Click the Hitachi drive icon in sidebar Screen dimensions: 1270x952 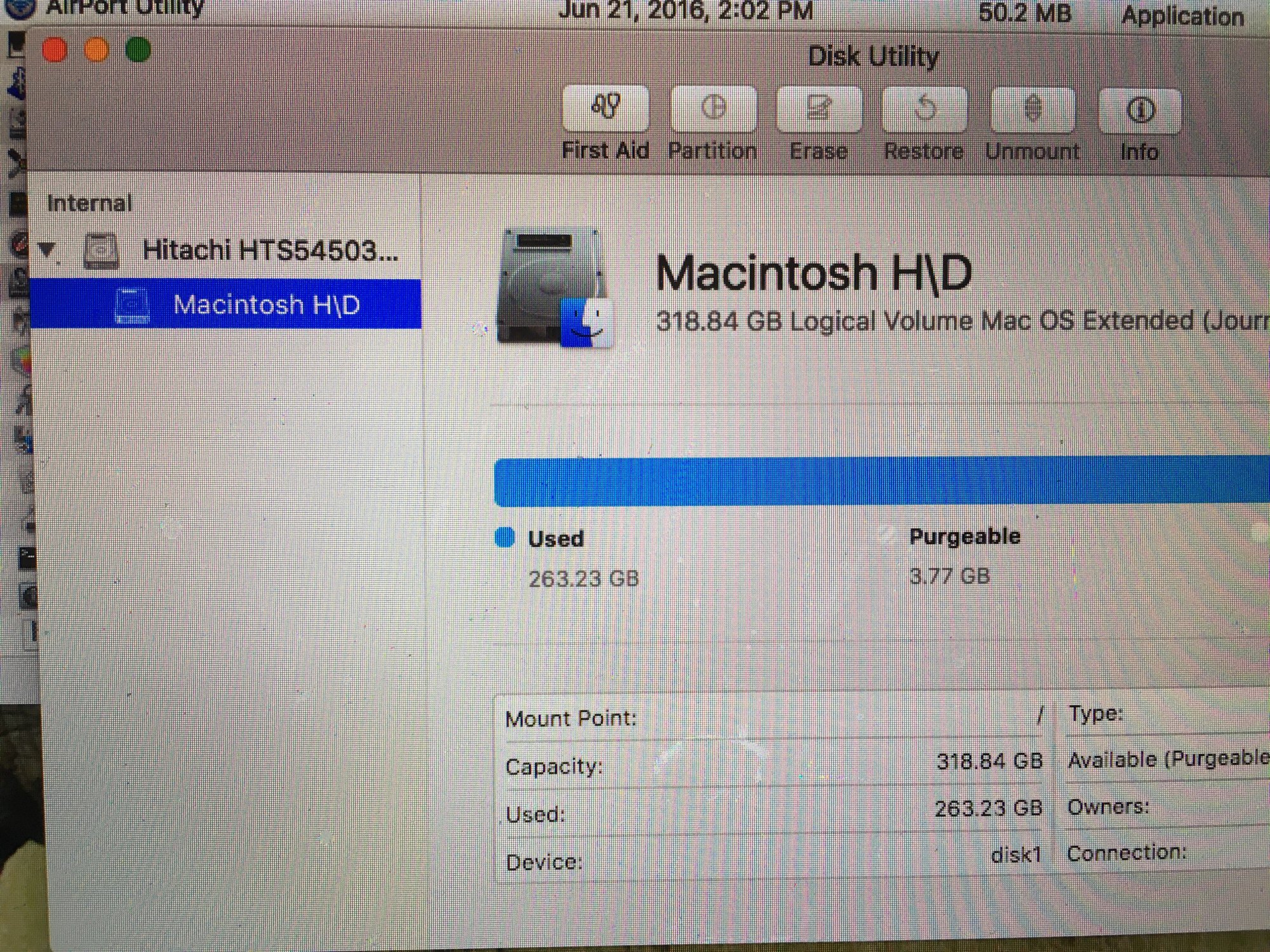[102, 251]
